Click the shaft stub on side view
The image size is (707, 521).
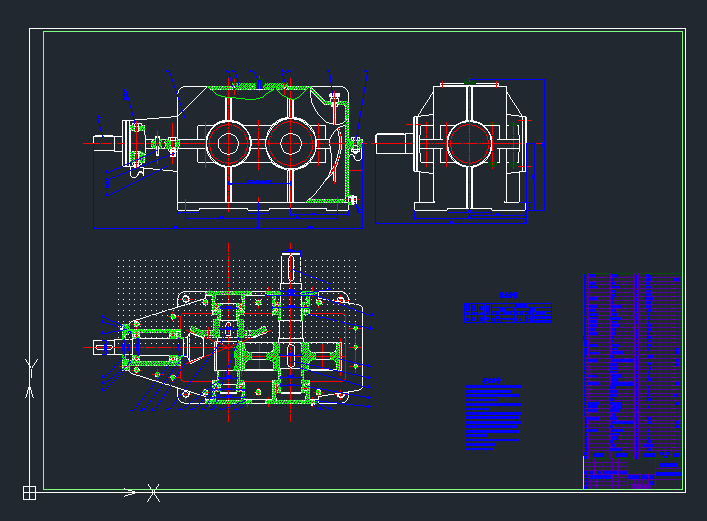(391, 143)
